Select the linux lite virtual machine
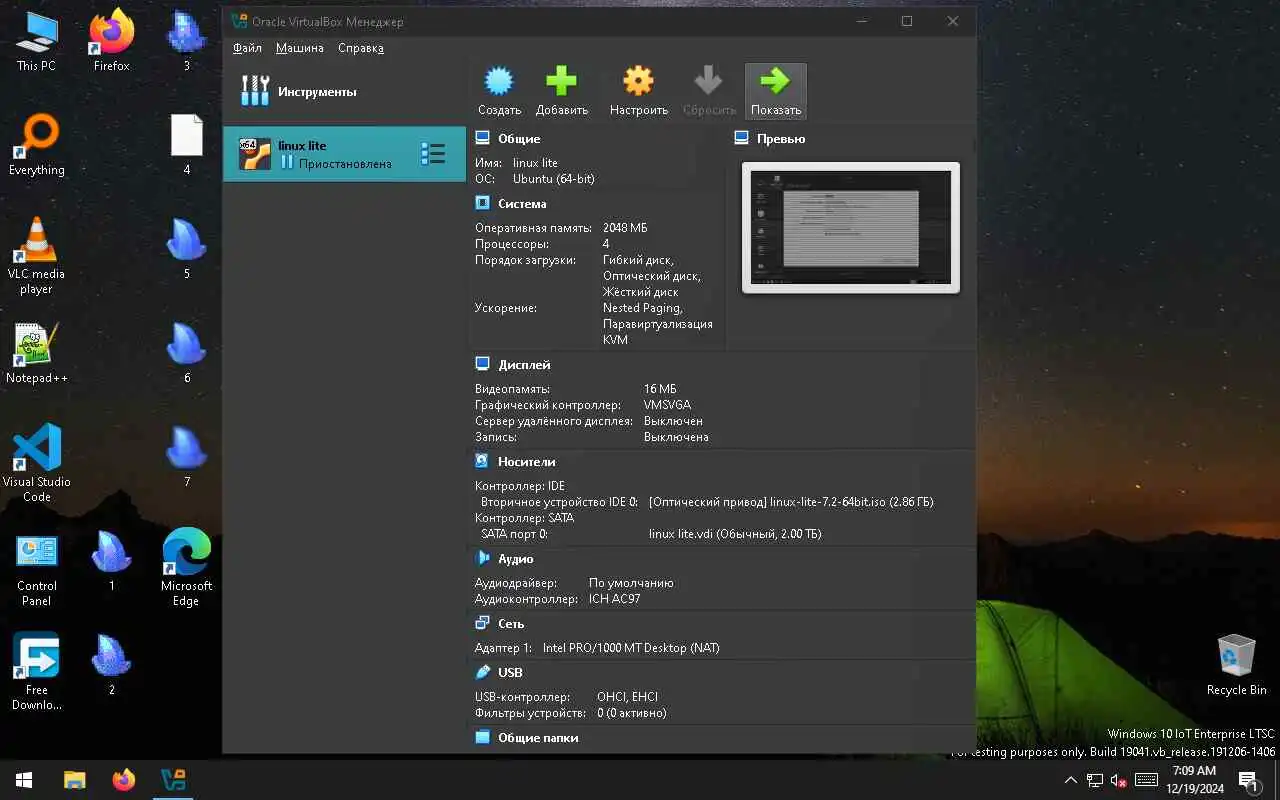 [344, 154]
